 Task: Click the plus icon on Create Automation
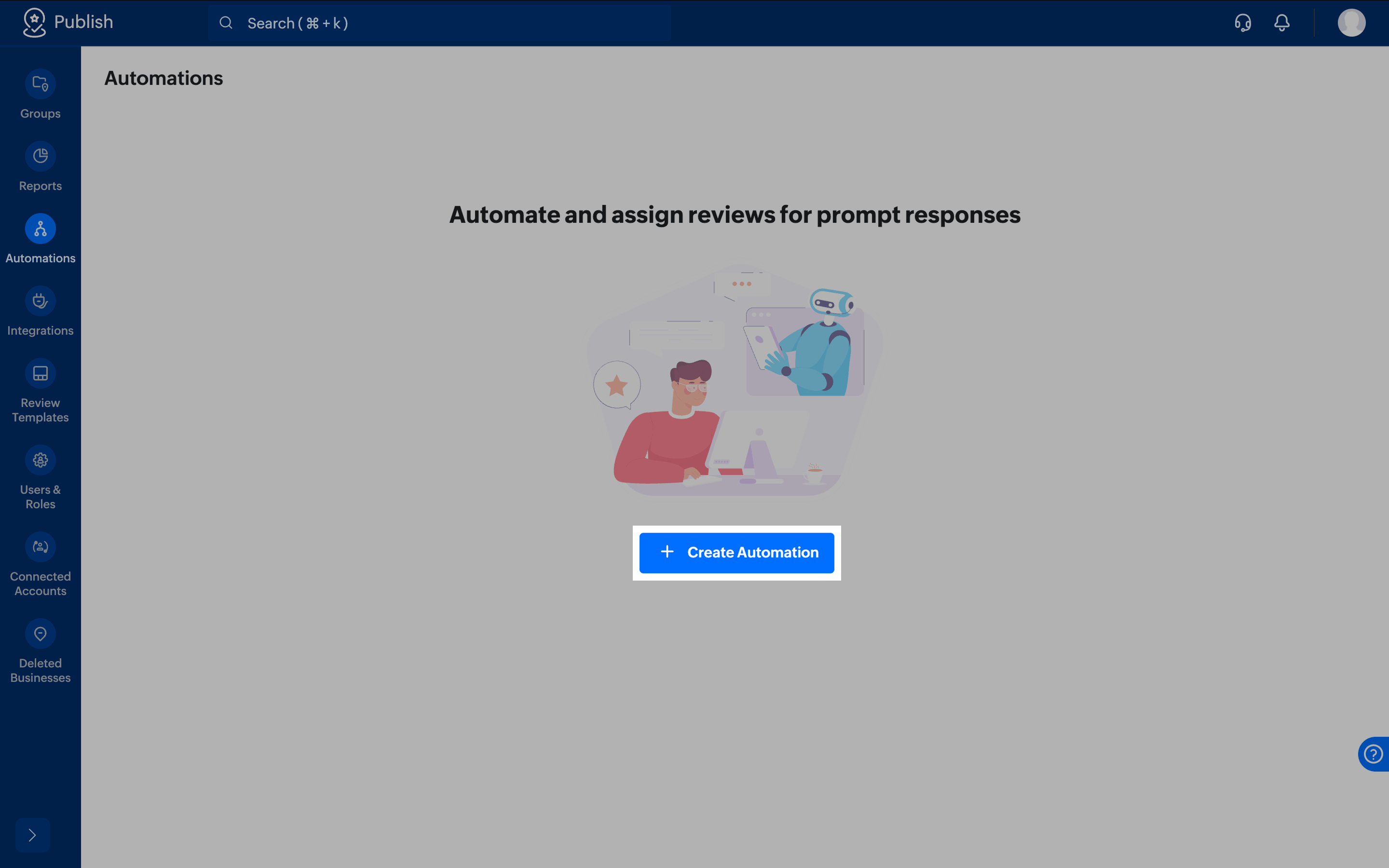pos(667,552)
